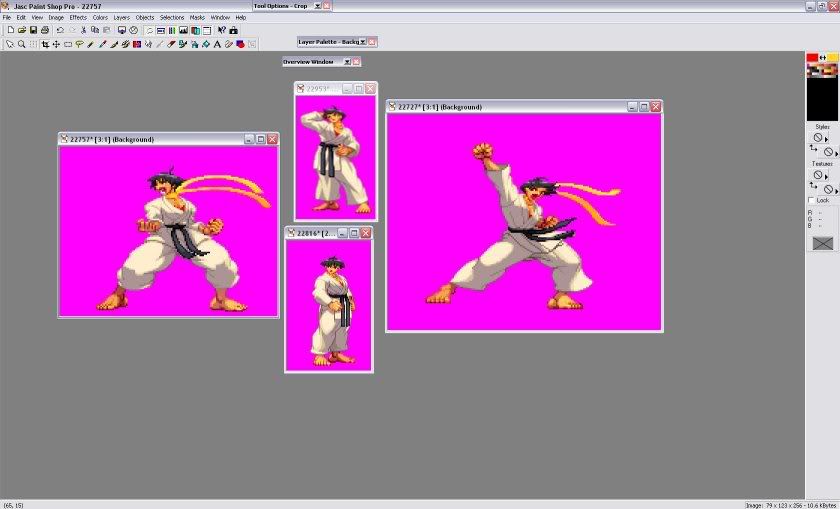The height and width of the screenshot is (509, 840).
Task: Open background texture flyout arrow
Action: point(837,191)
